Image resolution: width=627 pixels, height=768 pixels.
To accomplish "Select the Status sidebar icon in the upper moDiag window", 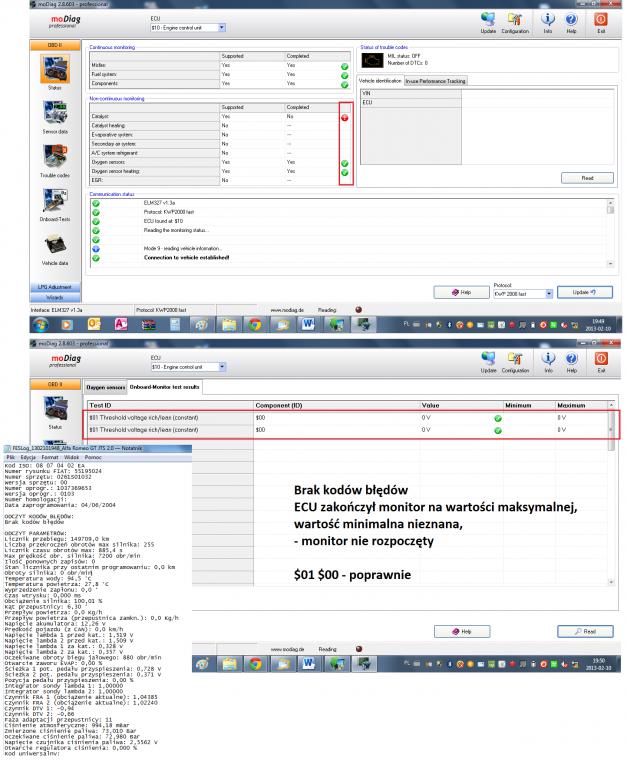I will pyautogui.click(x=55, y=72).
